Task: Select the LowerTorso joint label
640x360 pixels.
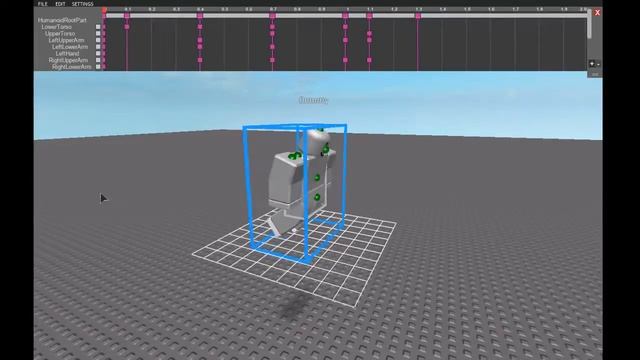Action: (x=56, y=27)
